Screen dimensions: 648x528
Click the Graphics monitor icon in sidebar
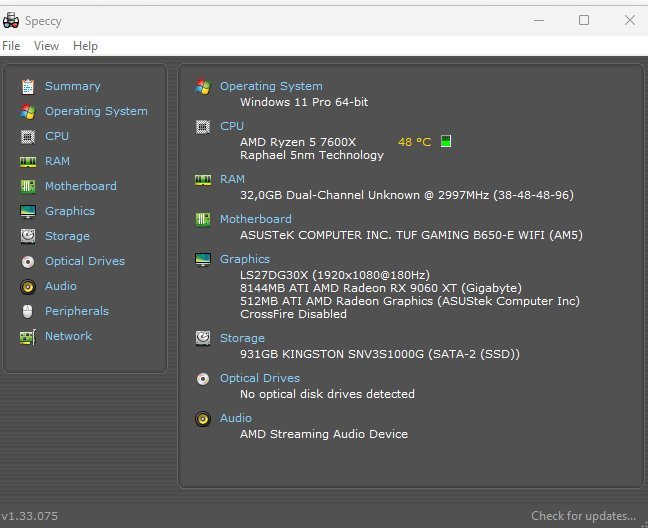coord(27,211)
